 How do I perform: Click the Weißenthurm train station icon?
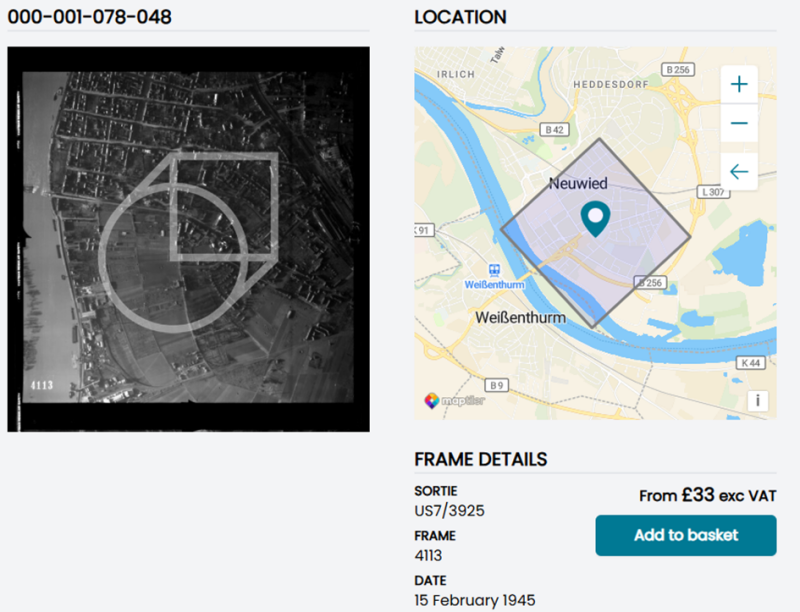pos(494,269)
